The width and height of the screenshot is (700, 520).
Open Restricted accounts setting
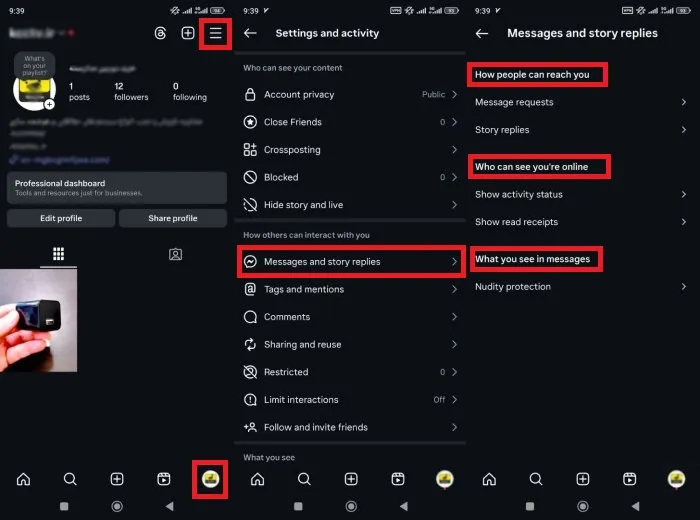coord(351,372)
